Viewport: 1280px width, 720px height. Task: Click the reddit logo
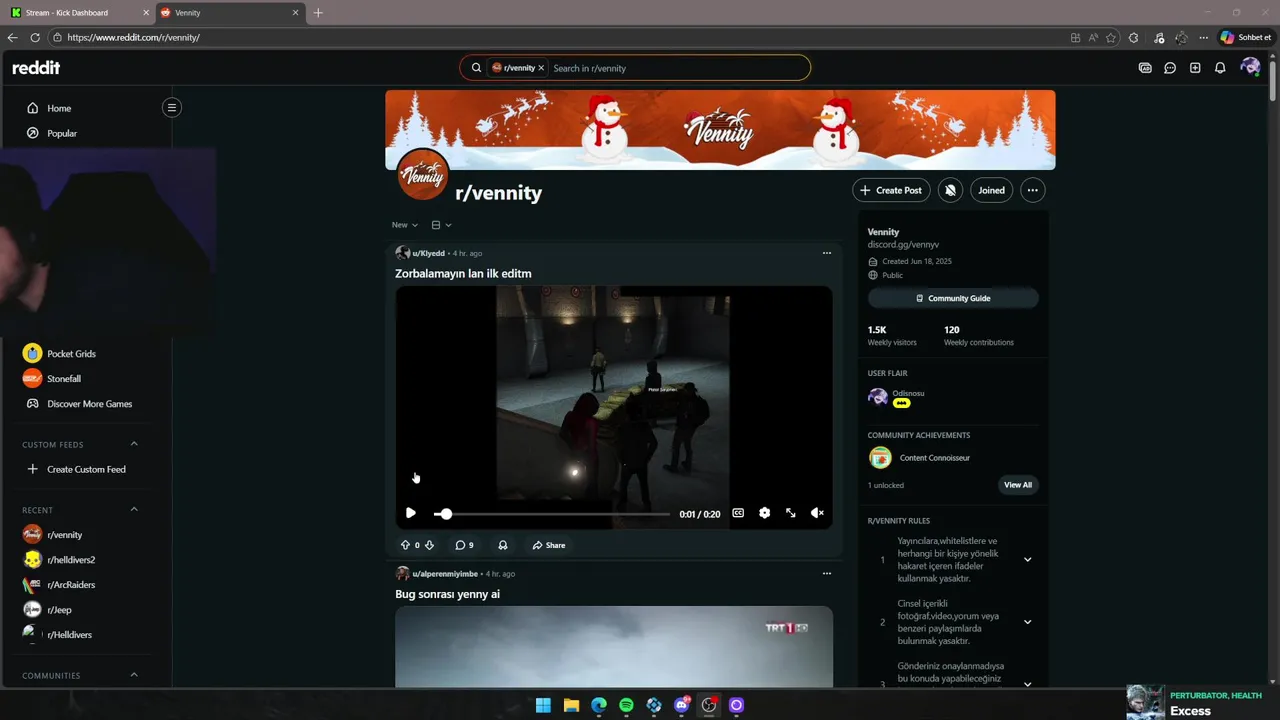(36, 68)
